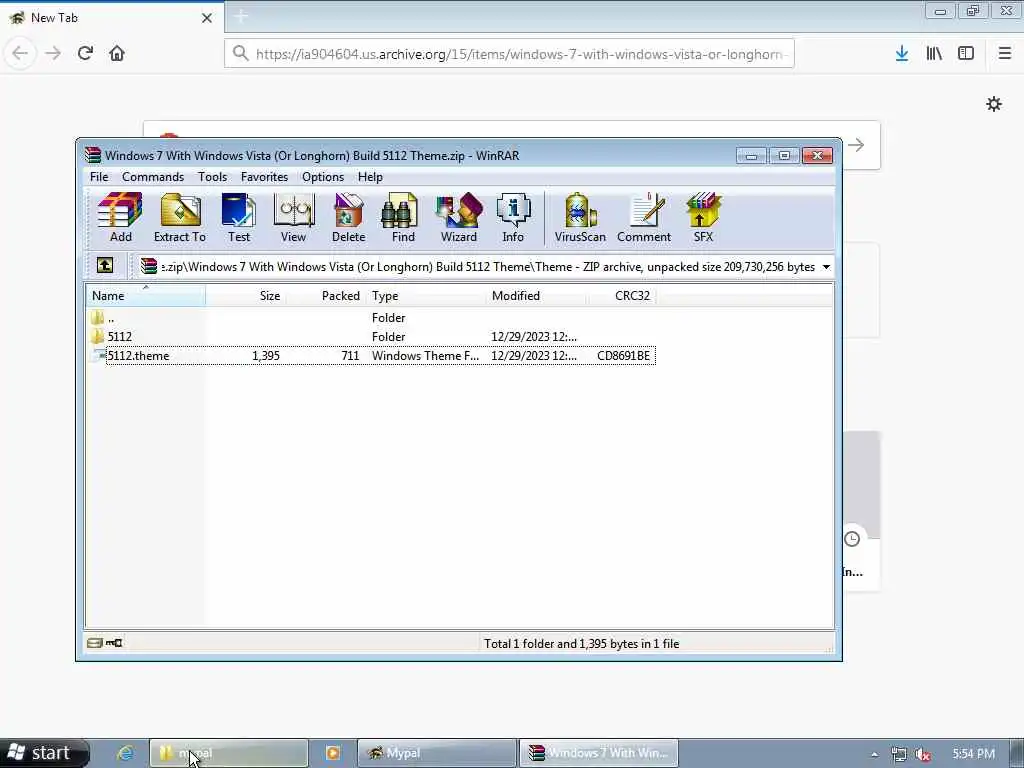Open Internet Explorer from the taskbar
Screen dimensions: 1024x768
[125, 754]
